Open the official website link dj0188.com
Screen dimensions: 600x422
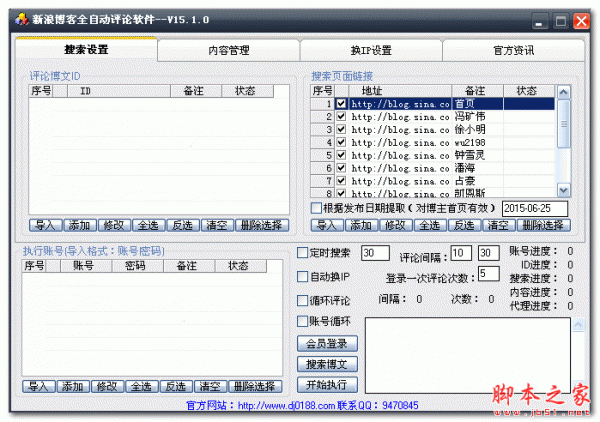pos(286,406)
